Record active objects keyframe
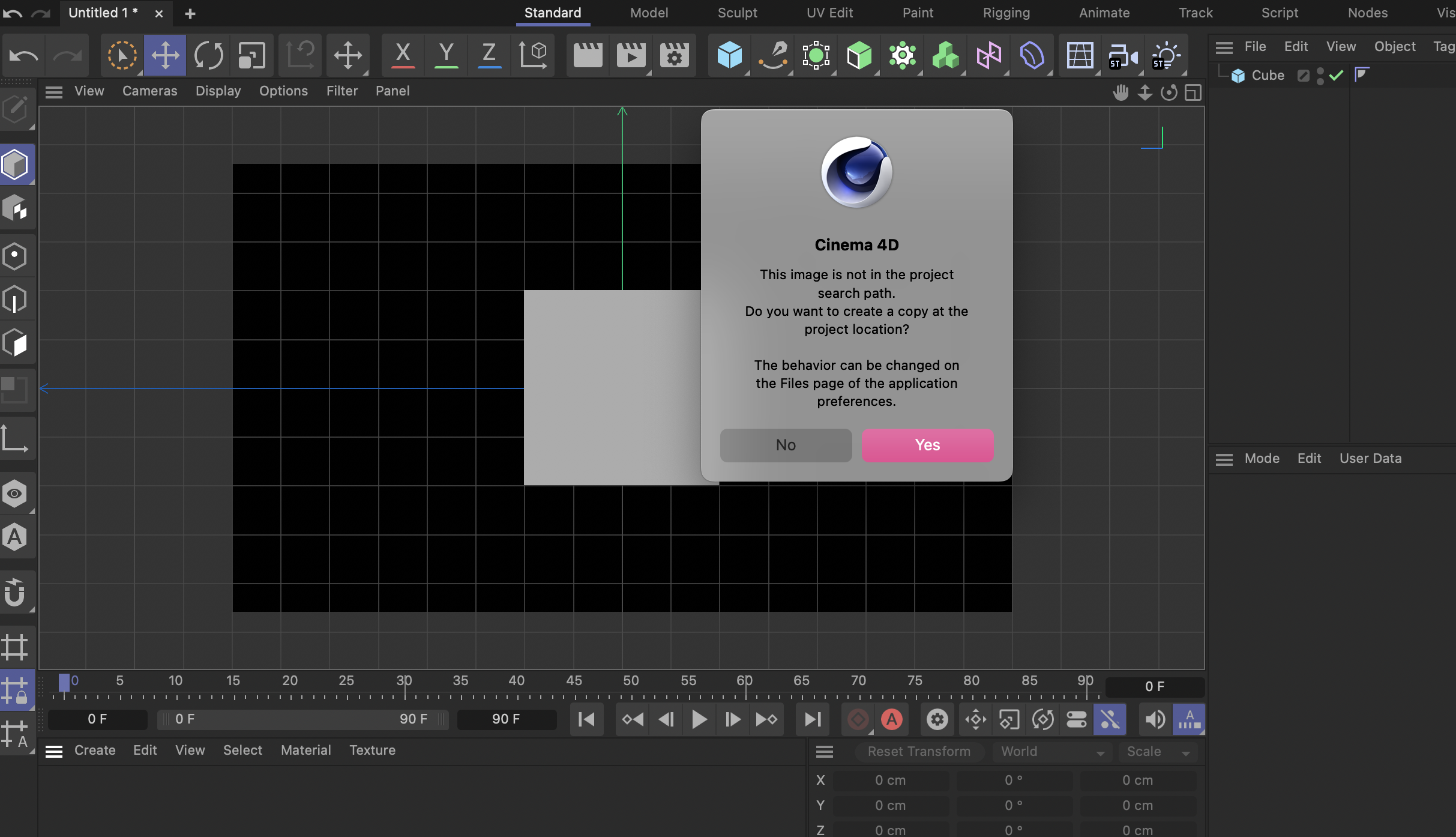Viewport: 1456px width, 837px height. coord(858,719)
